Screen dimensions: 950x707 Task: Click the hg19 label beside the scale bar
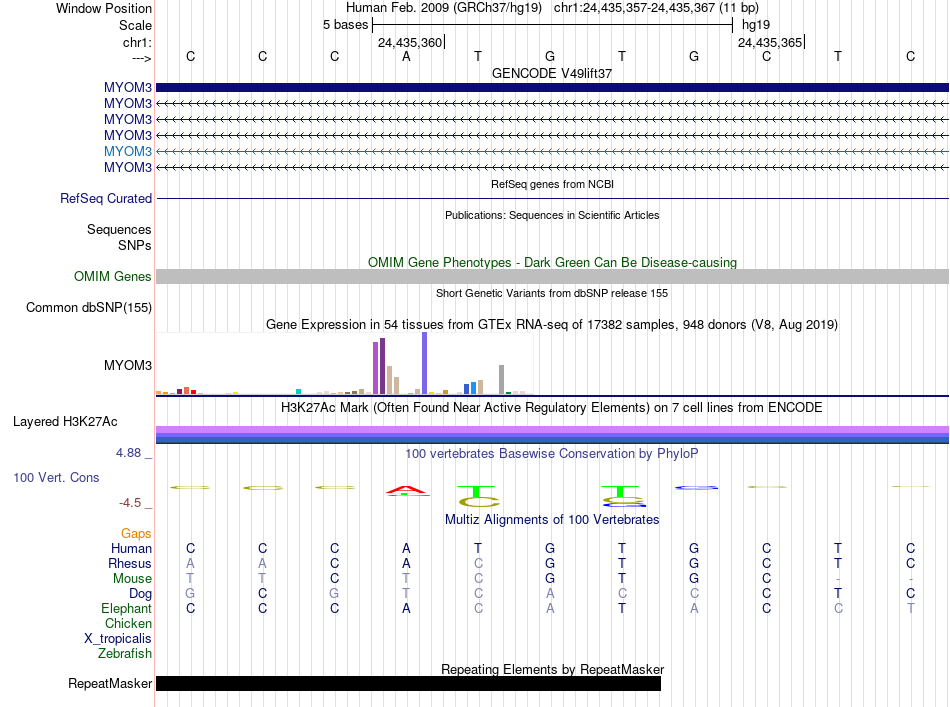coord(756,25)
